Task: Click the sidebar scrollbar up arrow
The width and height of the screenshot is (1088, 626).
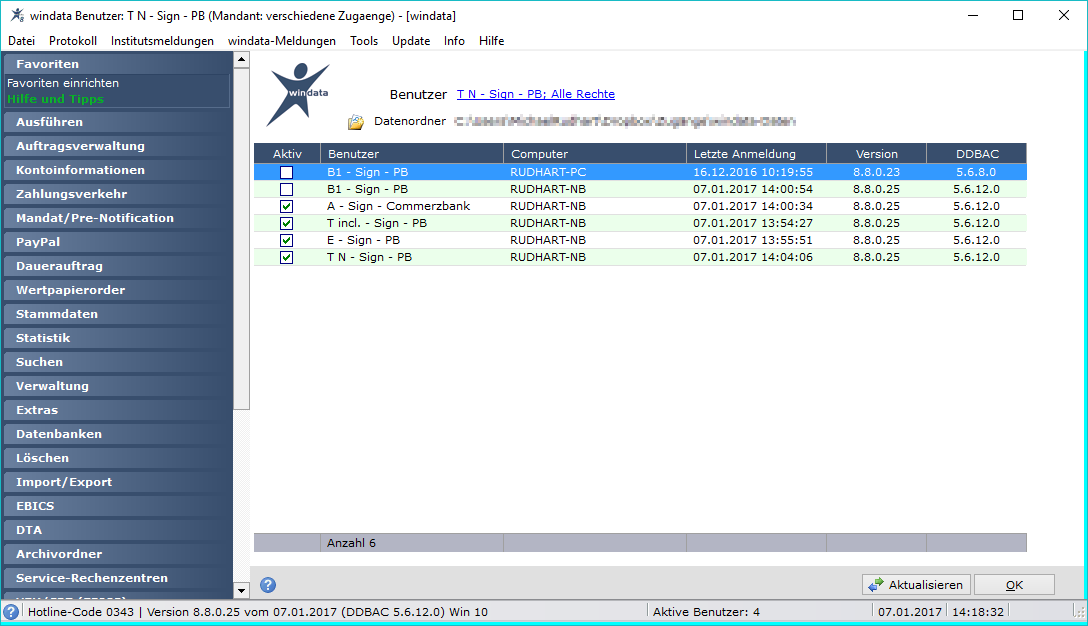Action: coord(241,60)
